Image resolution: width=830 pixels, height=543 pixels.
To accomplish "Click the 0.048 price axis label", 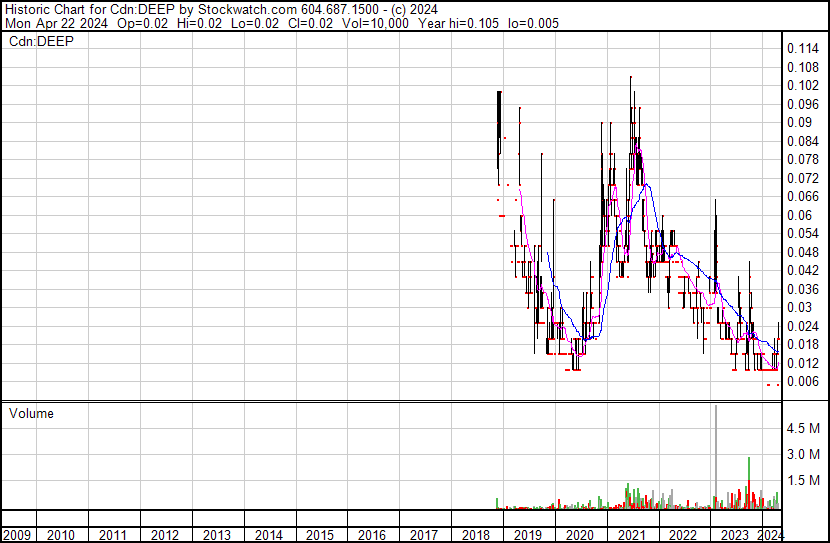I will [x=803, y=252].
